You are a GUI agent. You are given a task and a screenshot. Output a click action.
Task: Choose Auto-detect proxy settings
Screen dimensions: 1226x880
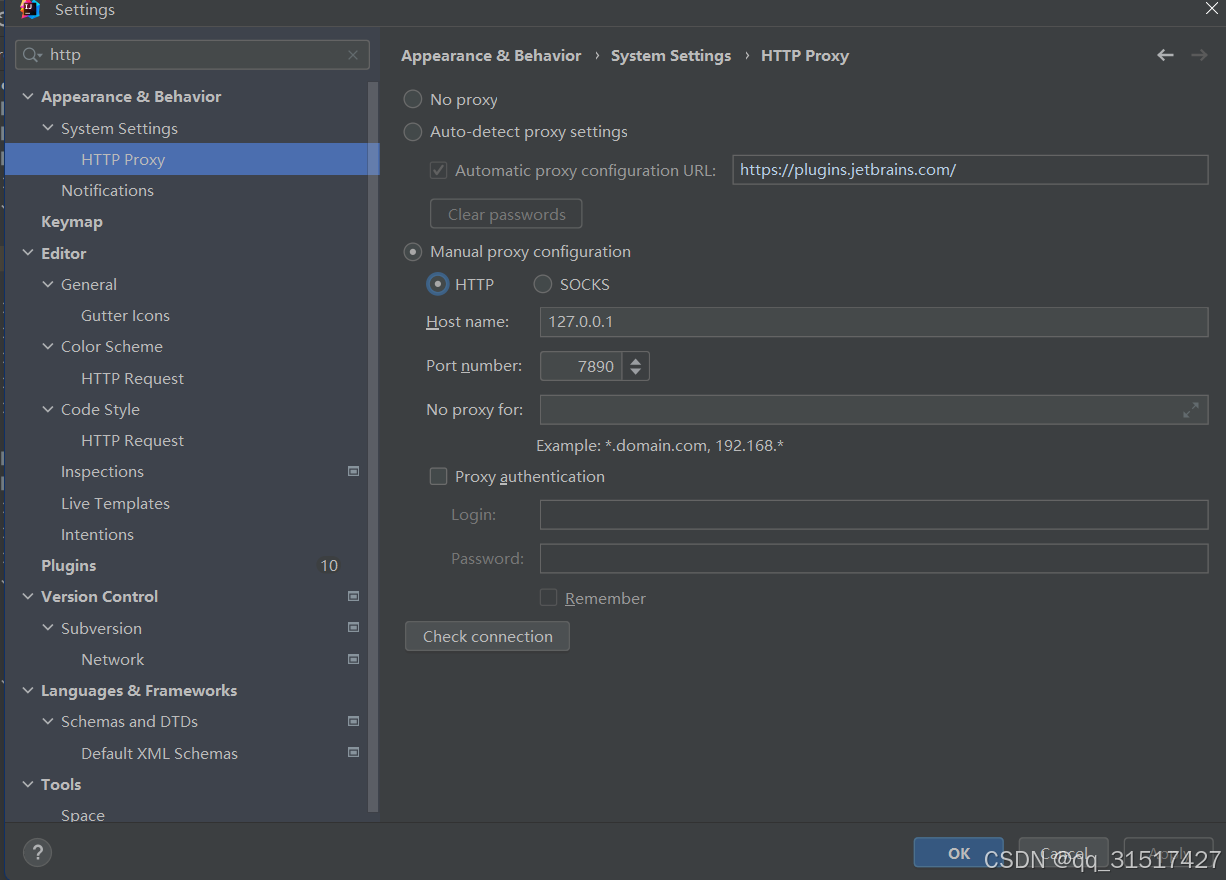coord(413,131)
